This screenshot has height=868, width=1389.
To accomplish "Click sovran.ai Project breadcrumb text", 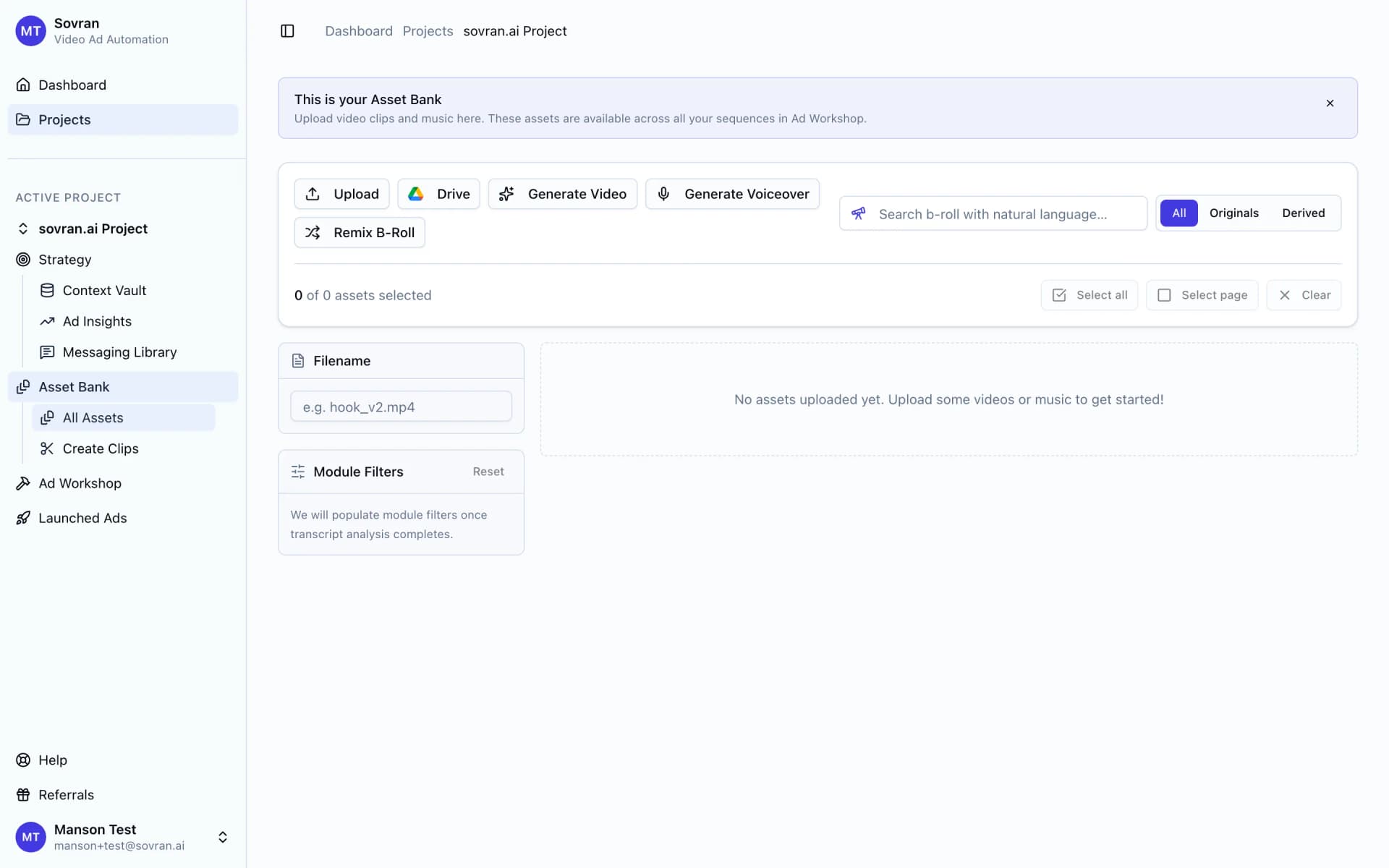I will [515, 31].
